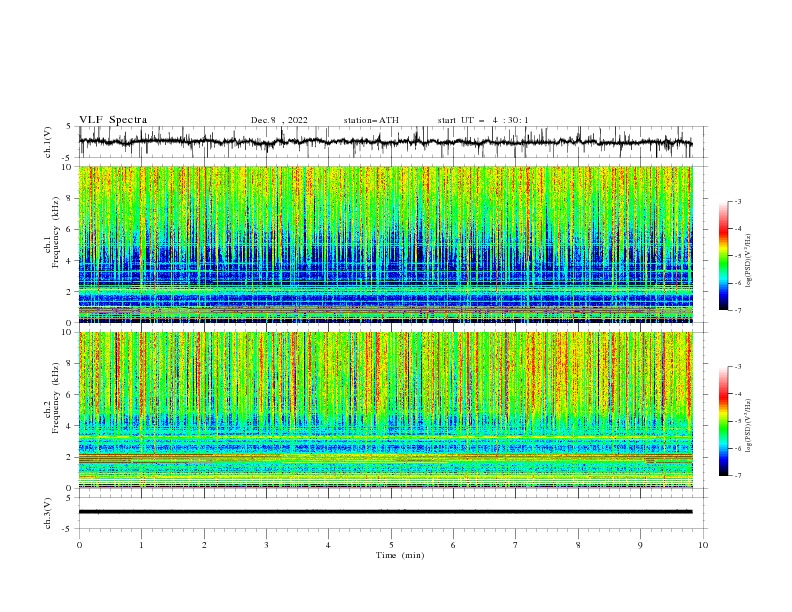Screen dimensions: 792x612
Task: Click the "ch.1(V)" axis label
Action: pos(48,142)
